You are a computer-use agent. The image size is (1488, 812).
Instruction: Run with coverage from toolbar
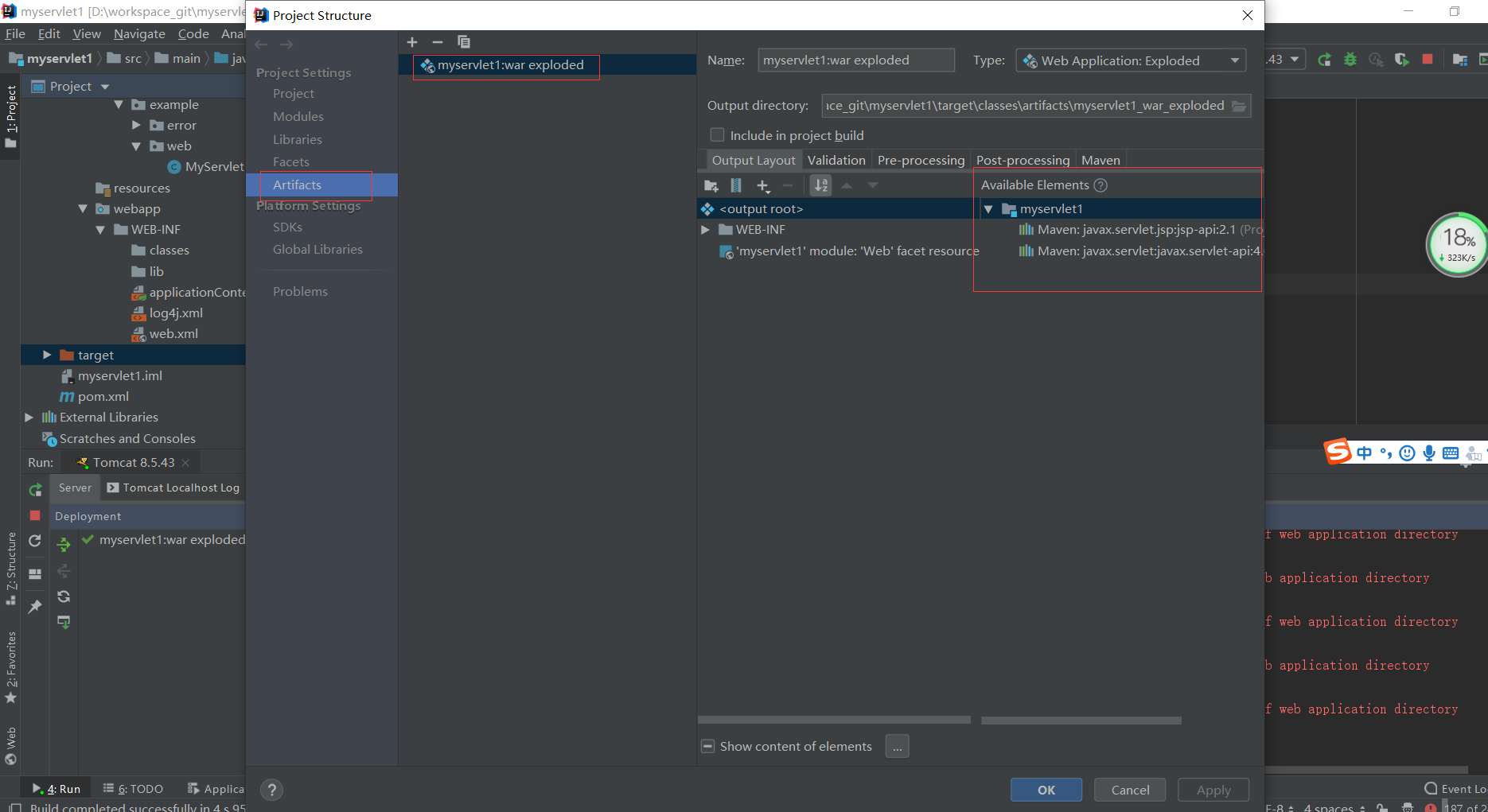tap(1401, 60)
